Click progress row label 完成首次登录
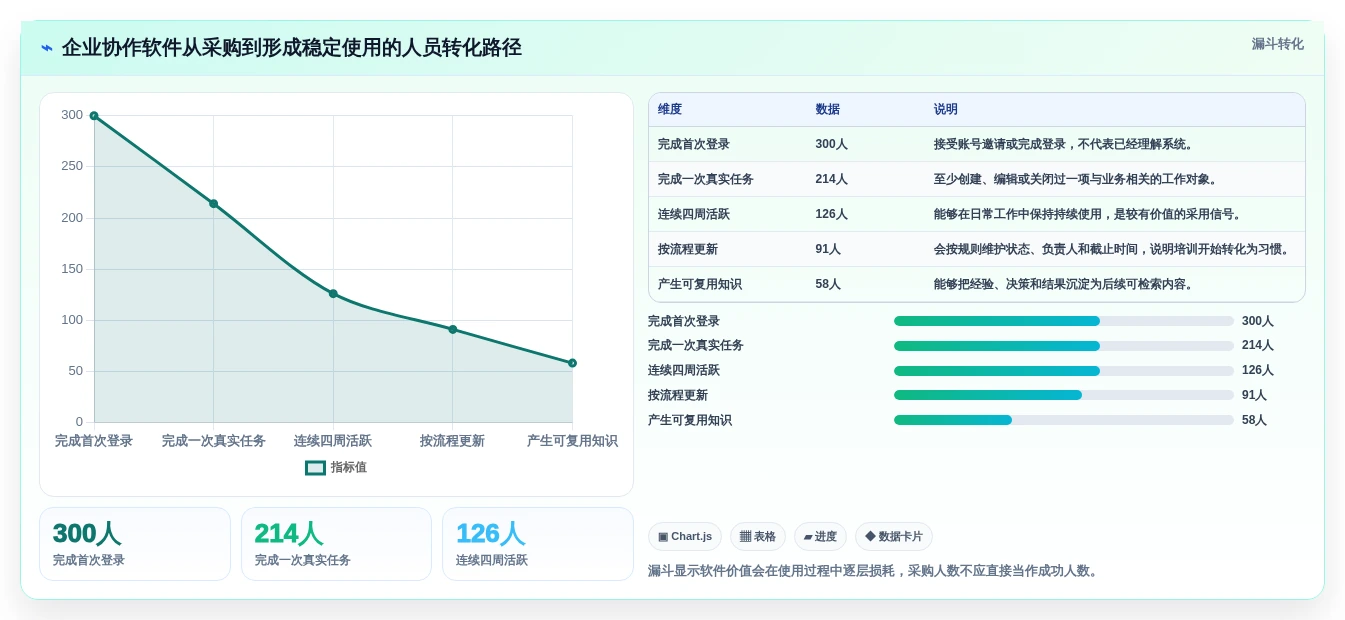This screenshot has width=1345, height=620. [x=684, y=321]
